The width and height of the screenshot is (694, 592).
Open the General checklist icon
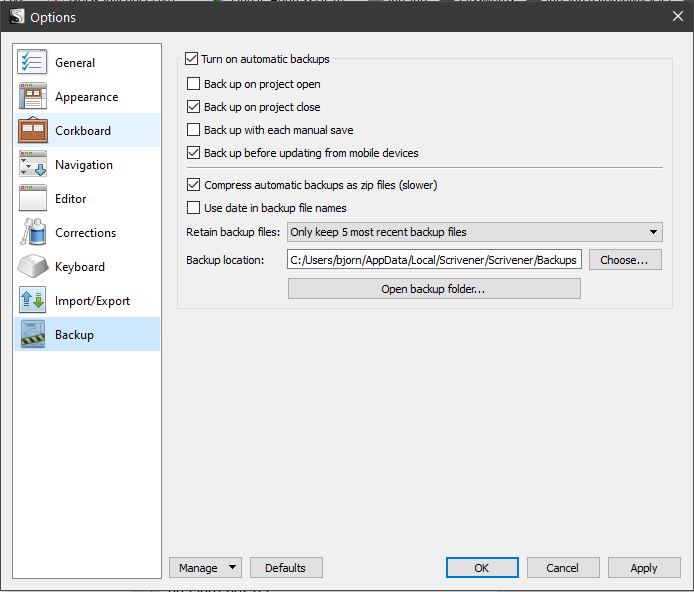32,62
